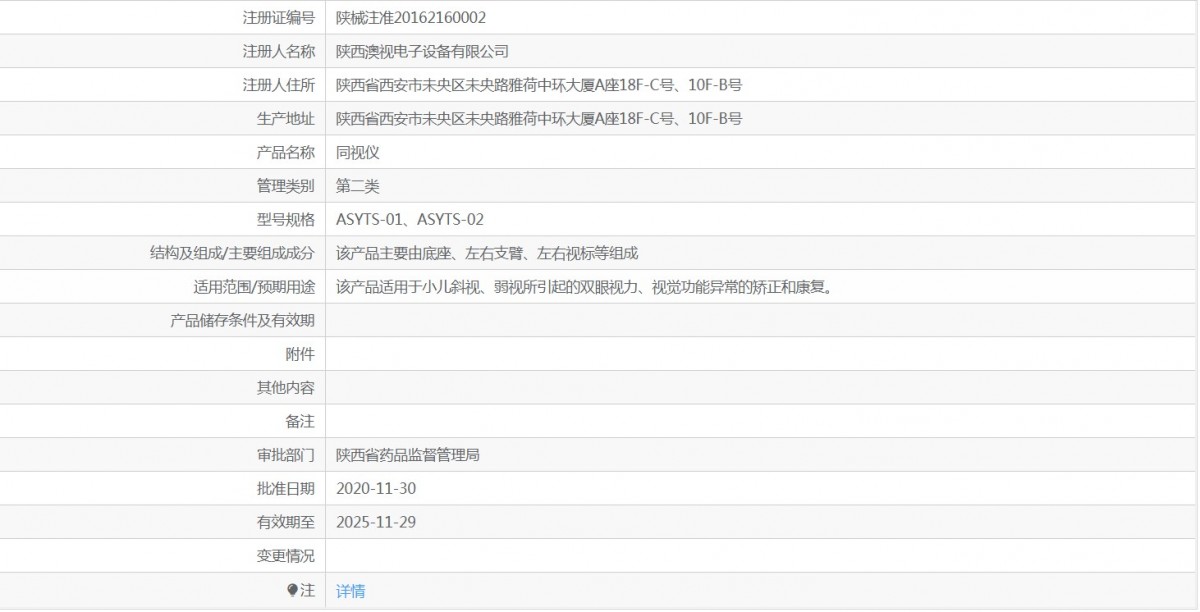
Task: Select registration number 陕械注准20162160002
Action: 411,17
